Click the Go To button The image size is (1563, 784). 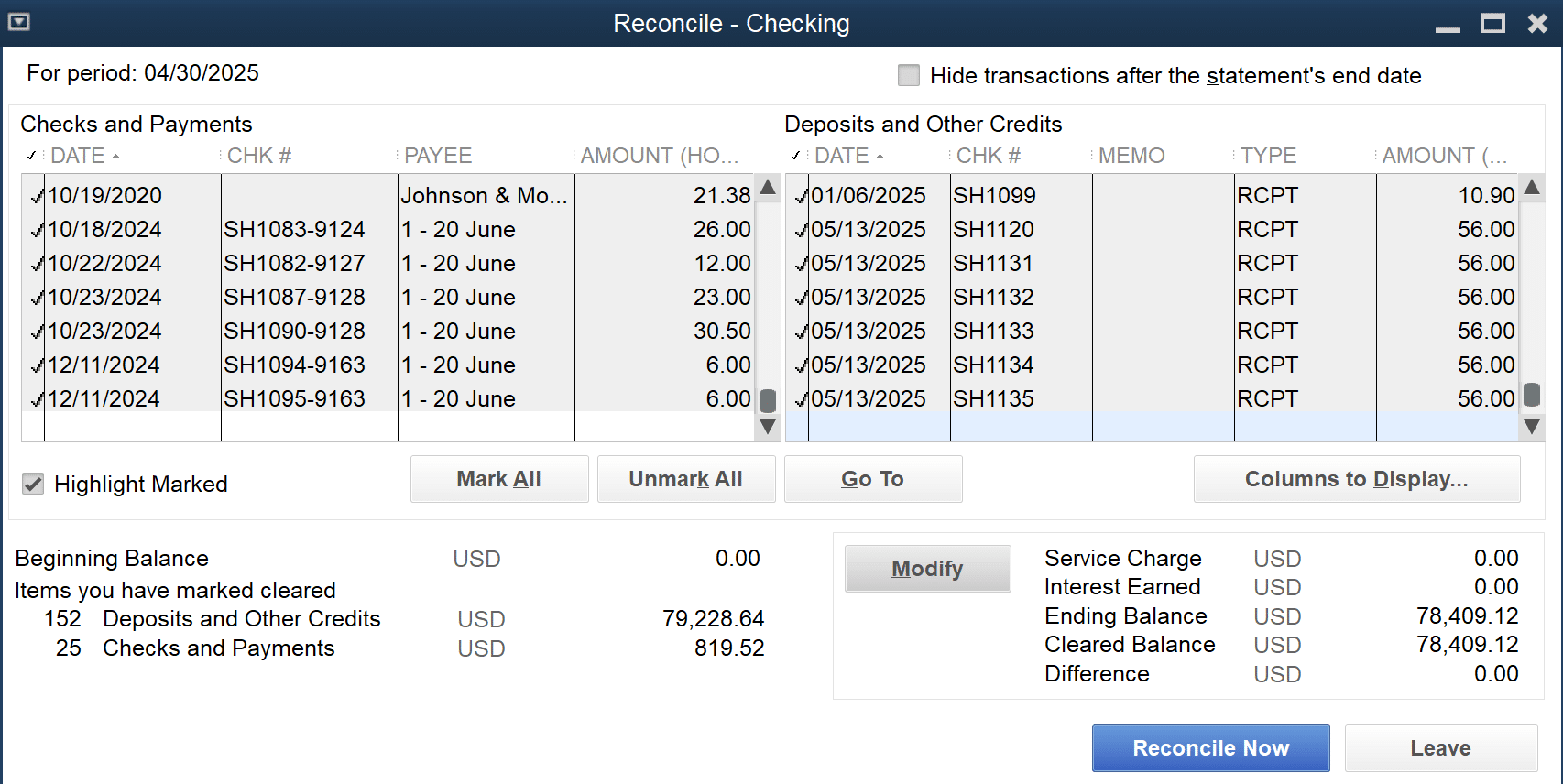pyautogui.click(x=873, y=479)
